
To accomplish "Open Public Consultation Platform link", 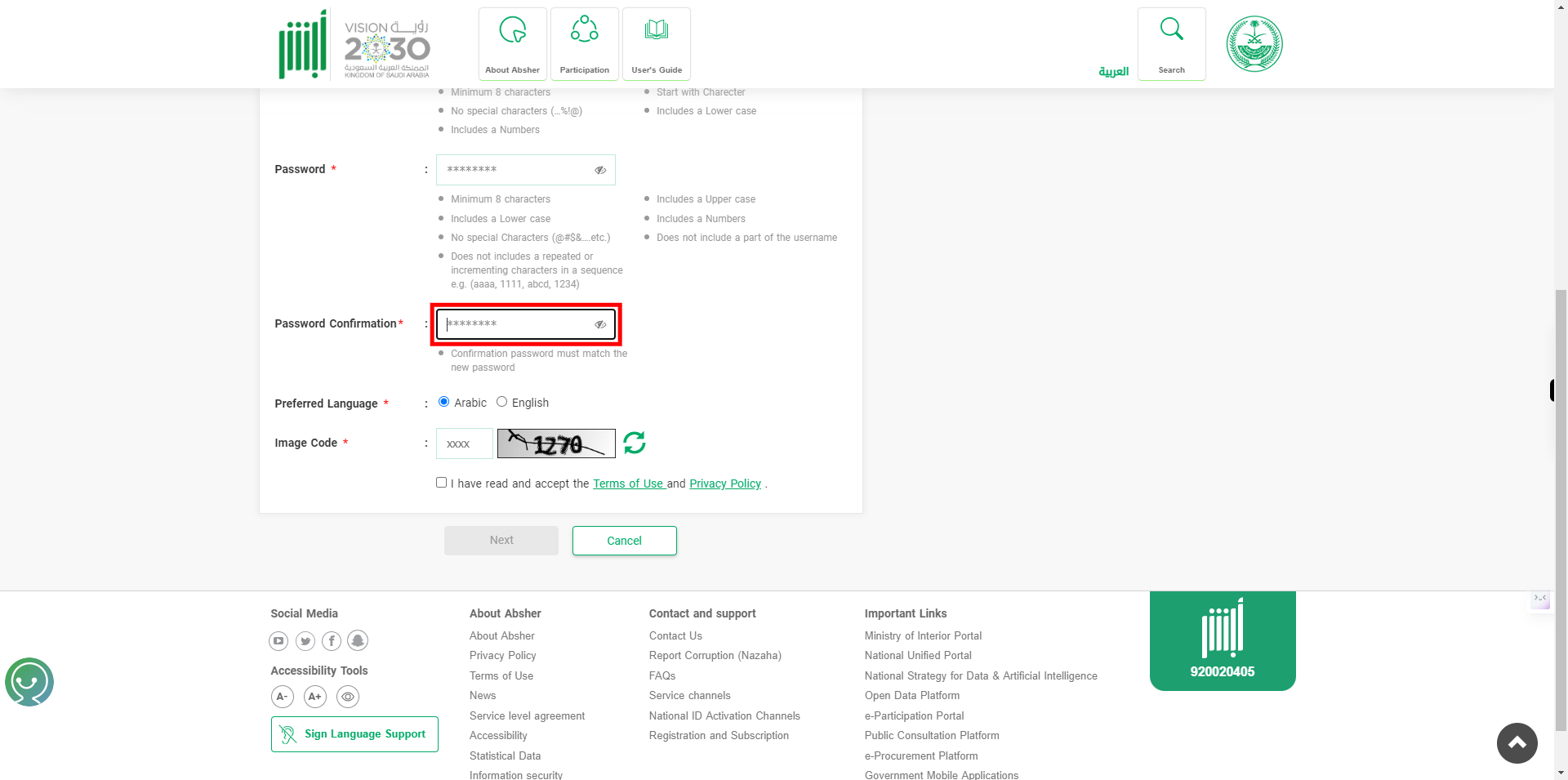I will click(932, 735).
